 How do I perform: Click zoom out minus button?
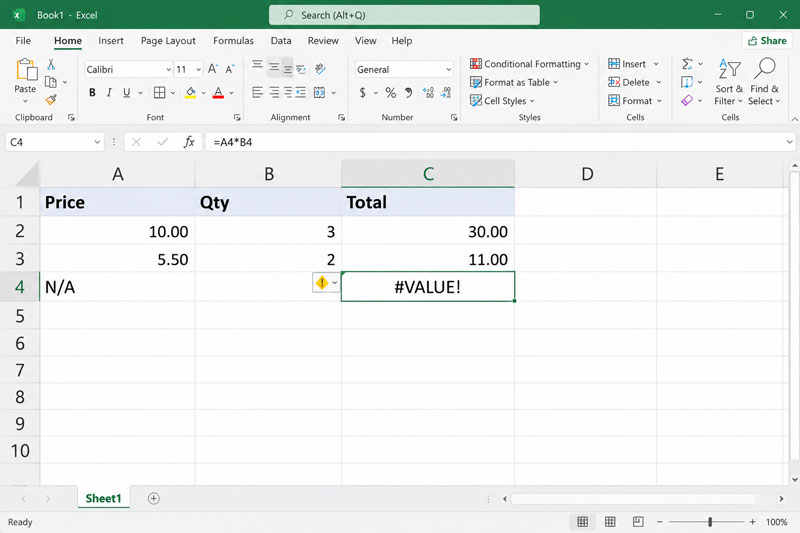pyautogui.click(x=660, y=522)
